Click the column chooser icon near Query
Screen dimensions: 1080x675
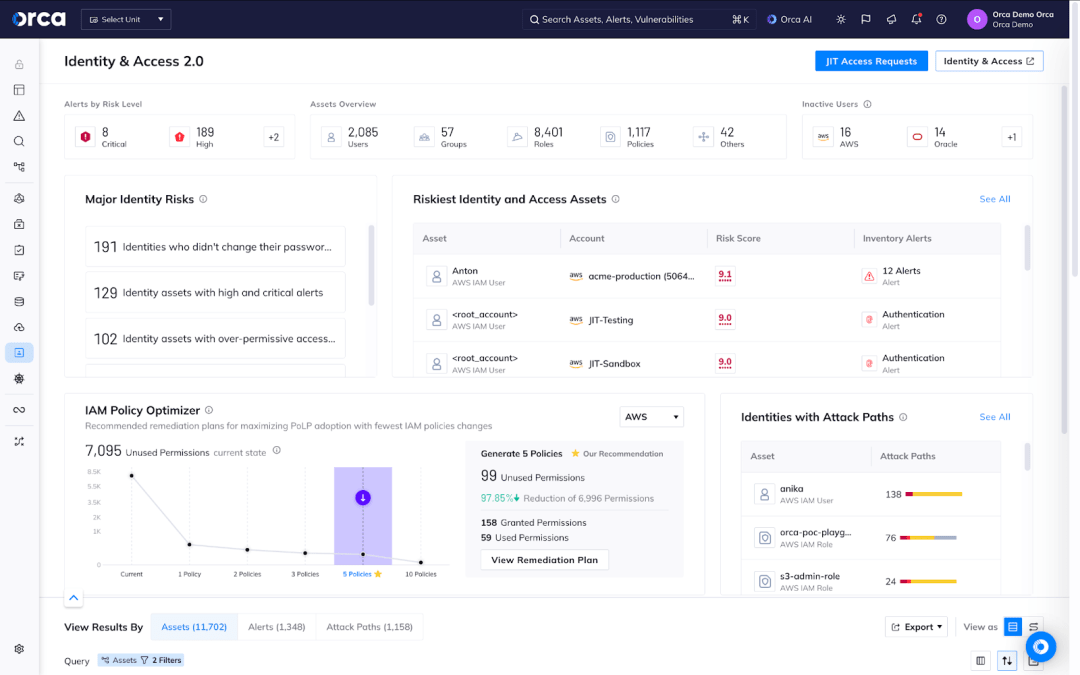coord(980,661)
